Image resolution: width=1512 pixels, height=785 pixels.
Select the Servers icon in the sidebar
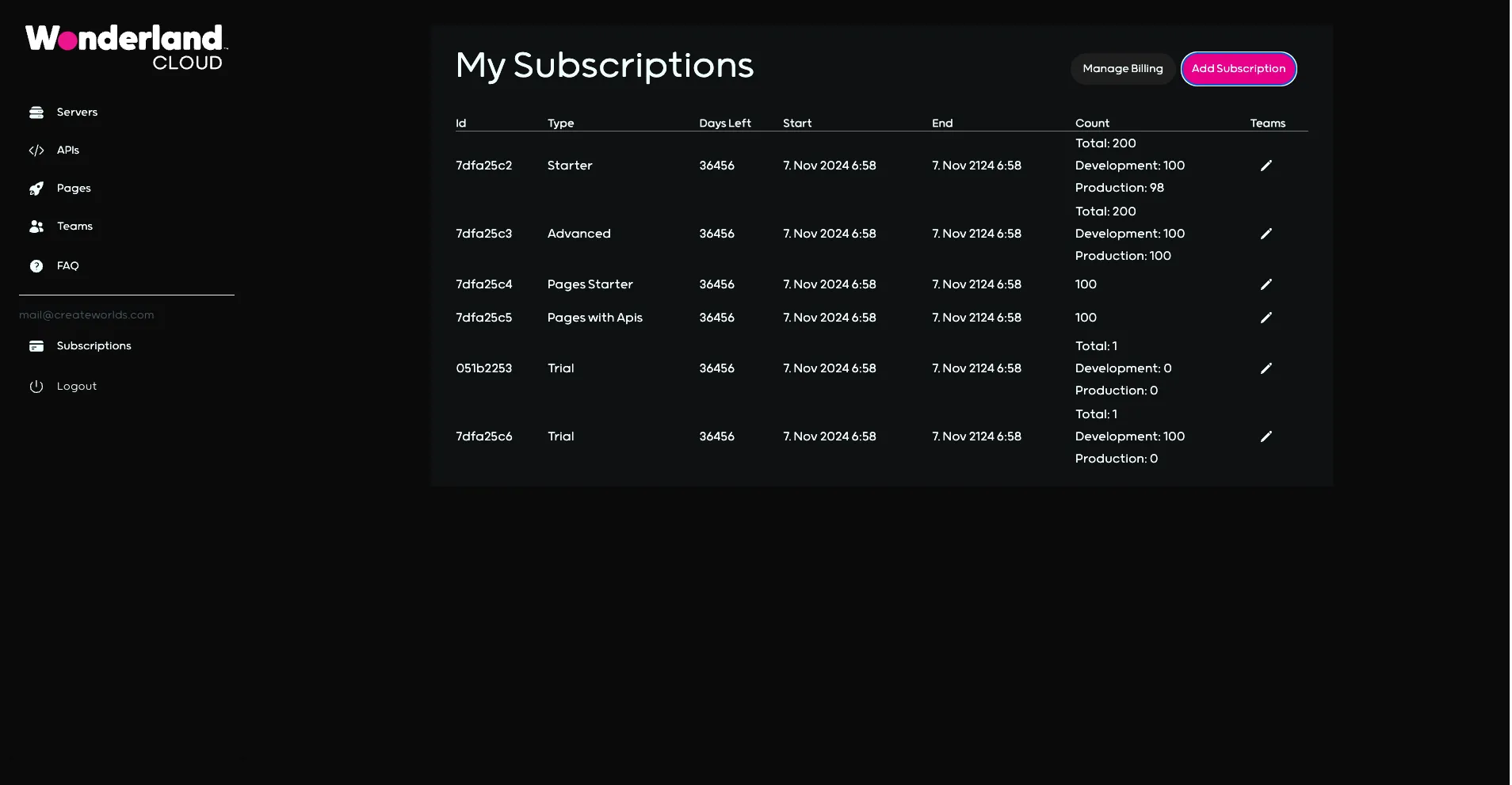pyautogui.click(x=37, y=112)
